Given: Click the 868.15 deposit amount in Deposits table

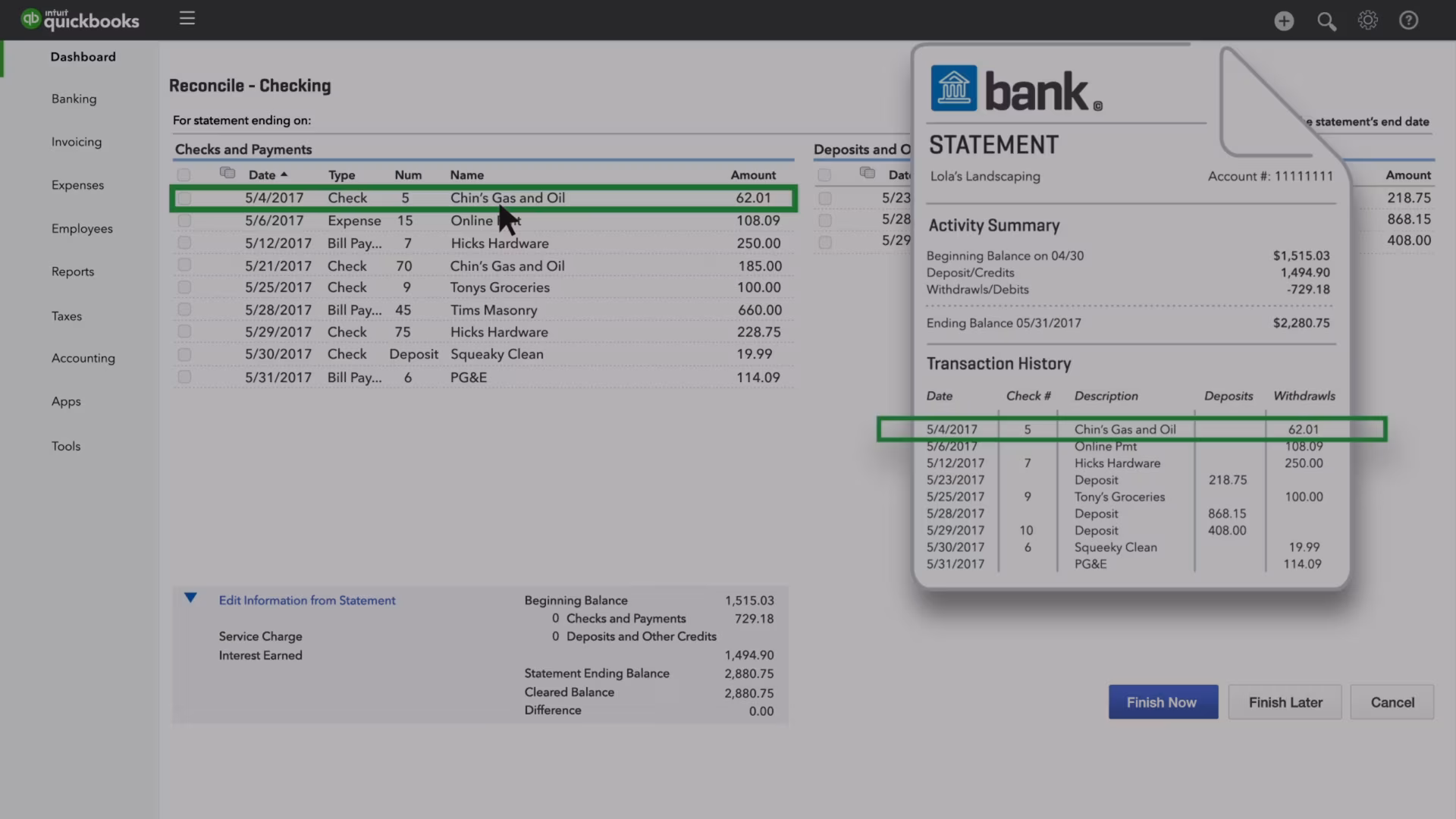Looking at the screenshot, I should click(x=1409, y=219).
